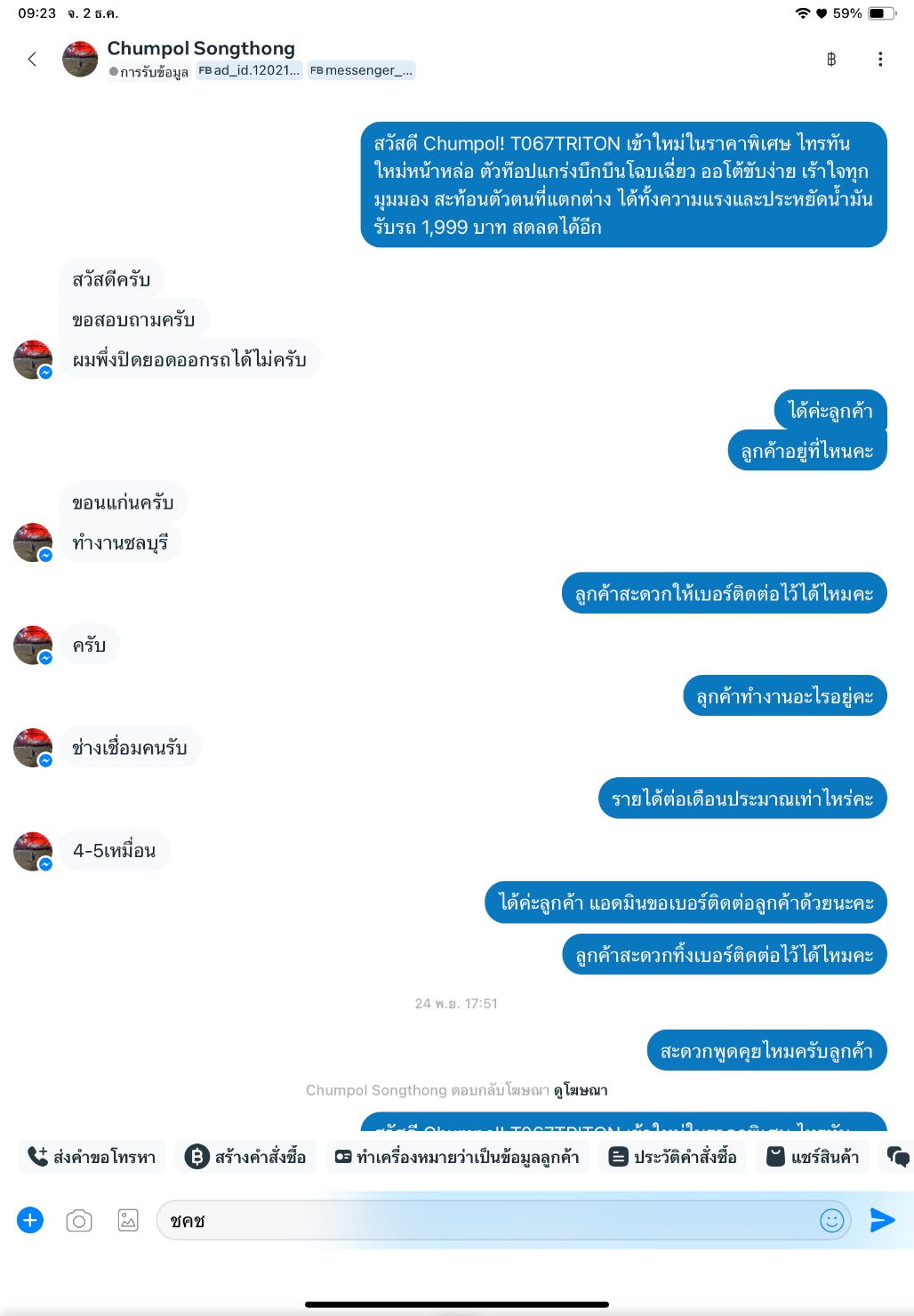Tap the FB messenger label tag
914x1316 pixels.
pos(361,70)
